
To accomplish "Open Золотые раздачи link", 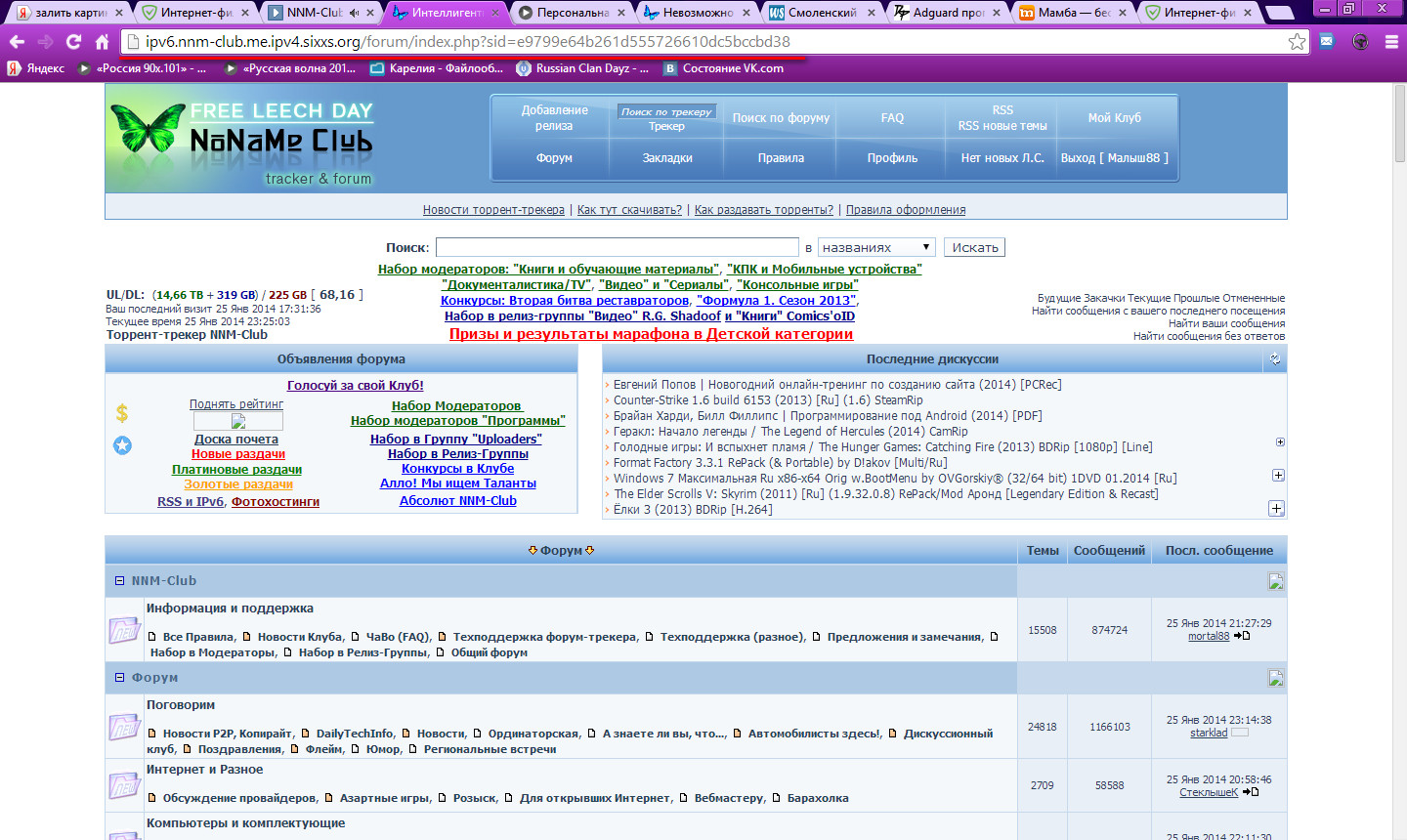I will pyautogui.click(x=238, y=484).
